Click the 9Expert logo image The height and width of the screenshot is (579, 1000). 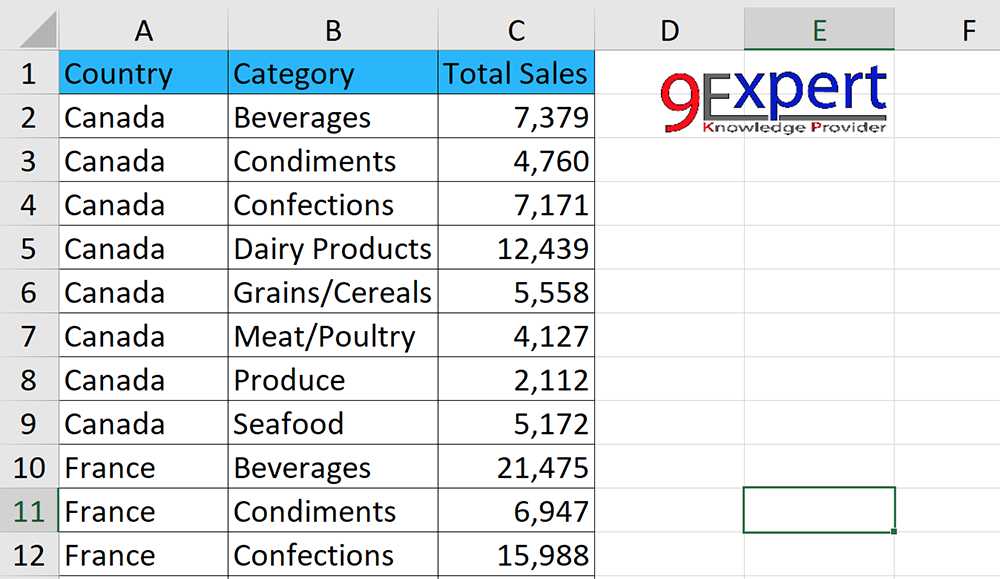[x=775, y=100]
